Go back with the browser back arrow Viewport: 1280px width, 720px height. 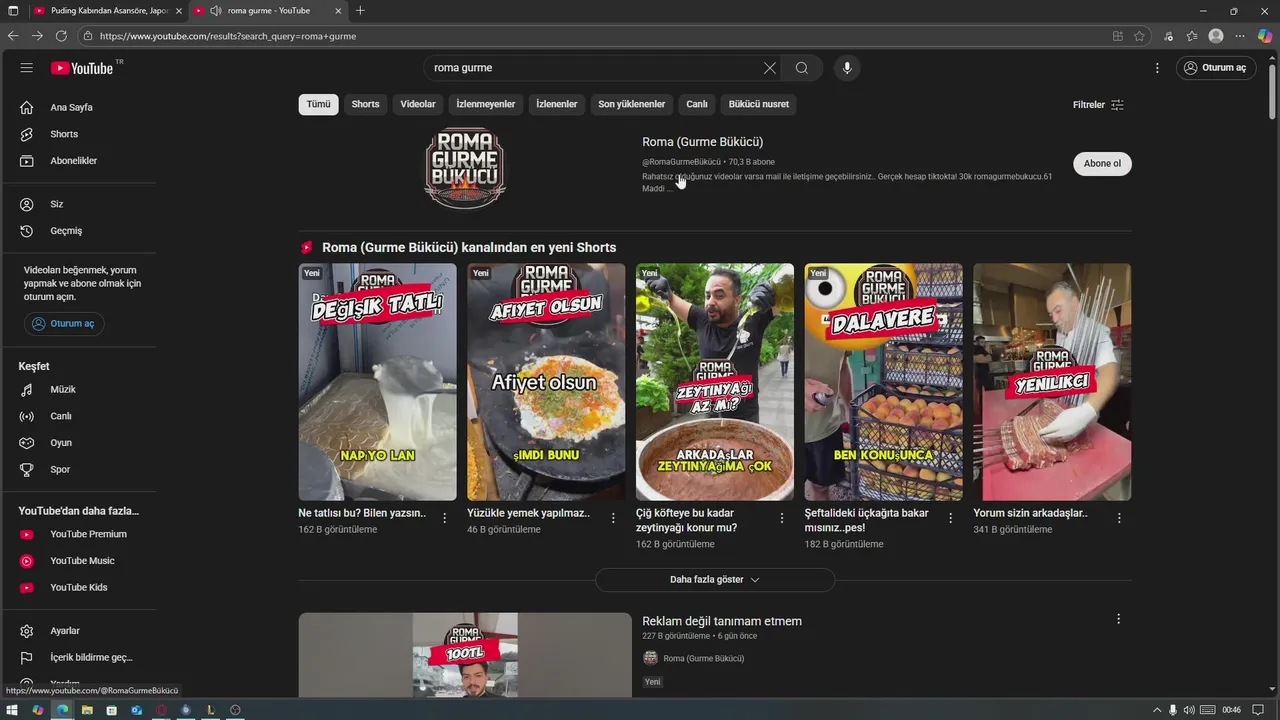13,36
